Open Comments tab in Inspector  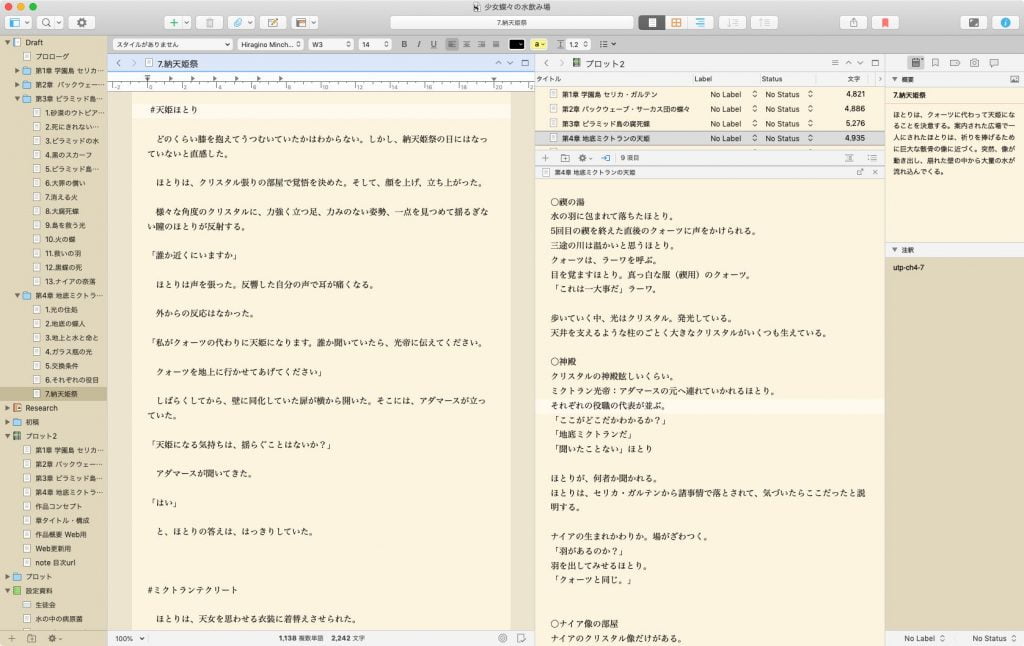click(994, 63)
